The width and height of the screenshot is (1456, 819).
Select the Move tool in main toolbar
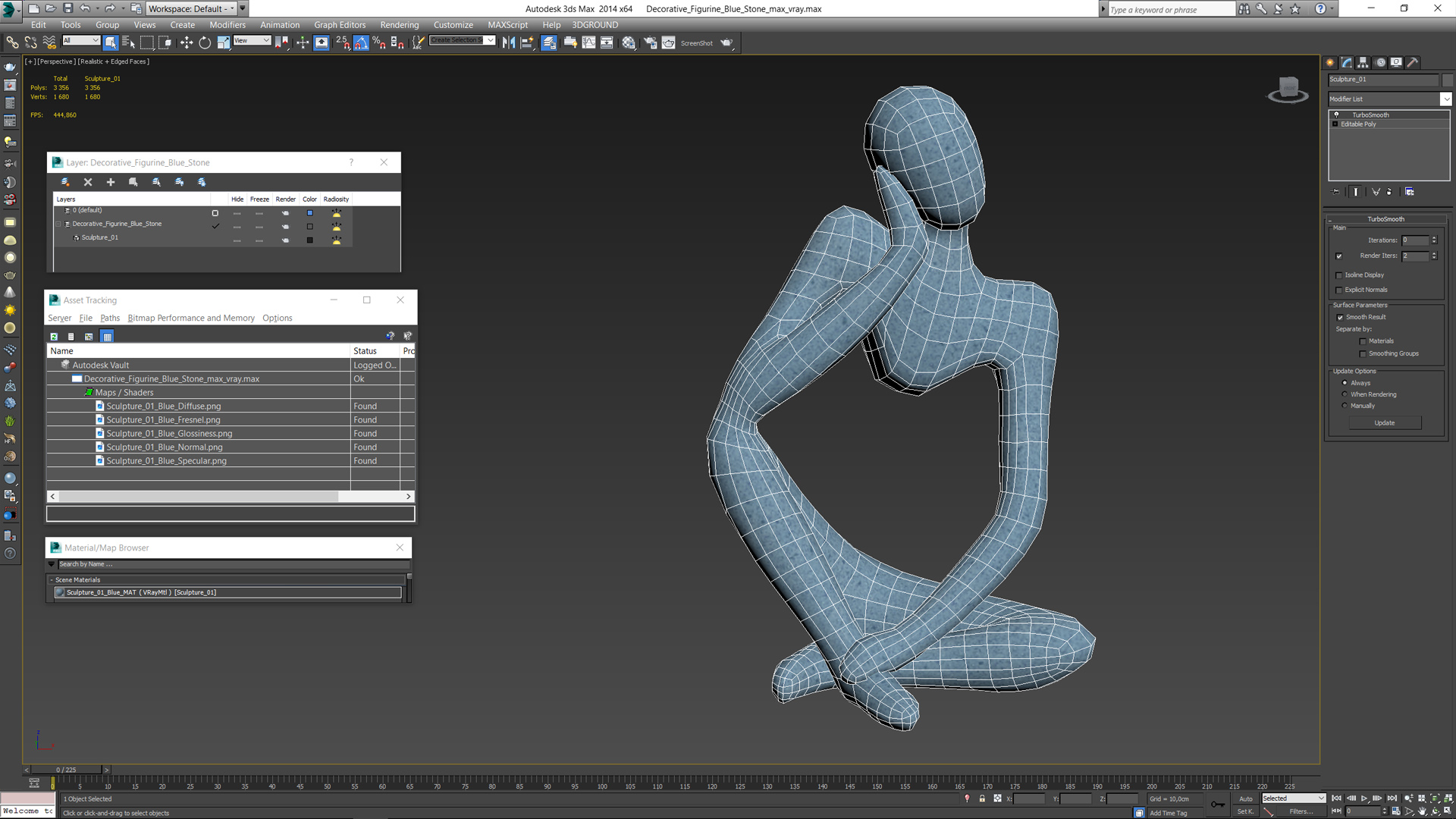[x=187, y=43]
